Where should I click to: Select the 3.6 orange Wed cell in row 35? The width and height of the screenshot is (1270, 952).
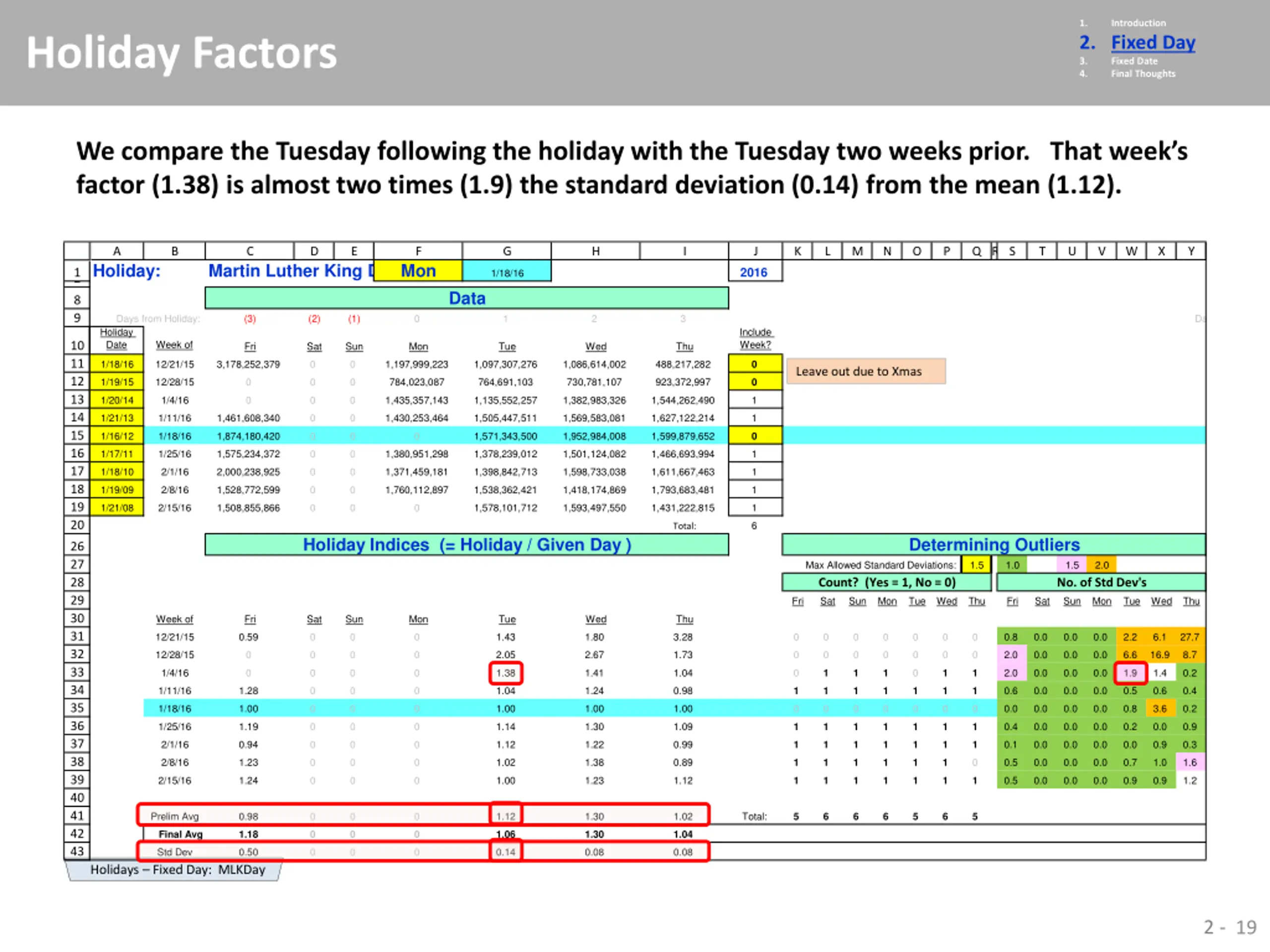click(1160, 709)
